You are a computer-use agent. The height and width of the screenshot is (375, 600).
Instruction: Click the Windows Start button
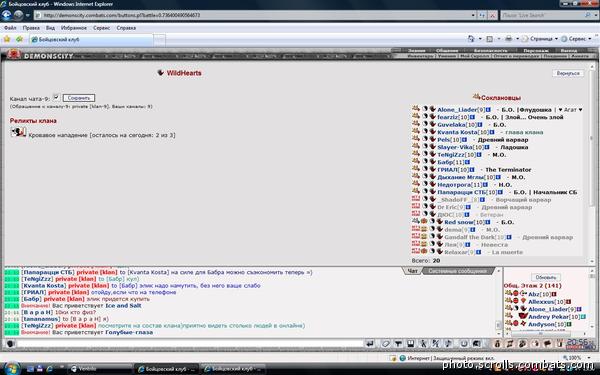click(x=11, y=369)
